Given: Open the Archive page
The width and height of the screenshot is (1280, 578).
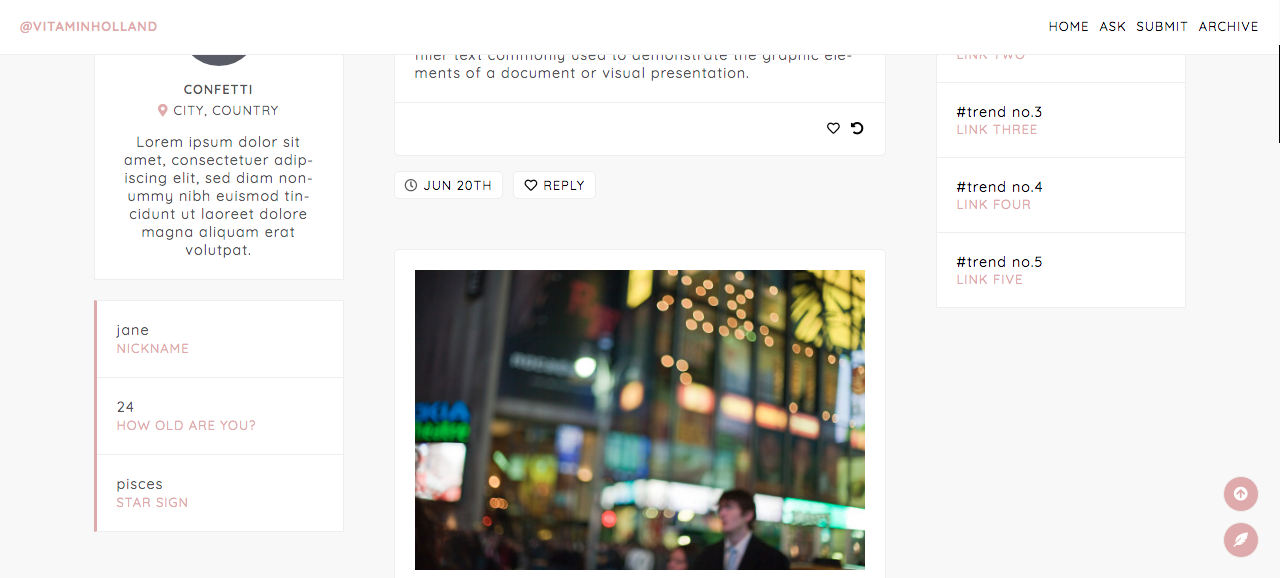Looking at the screenshot, I should [x=1229, y=27].
